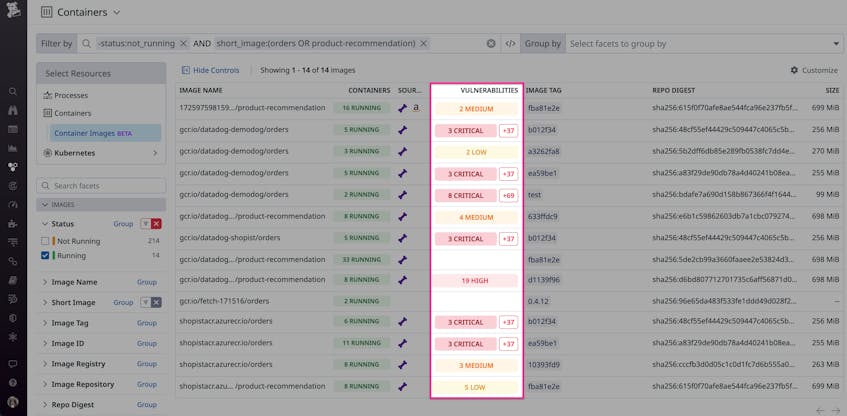This screenshot has height=416, width=847.
Task: Click the Amazon source icon for product-recommendation
Action: click(416, 108)
